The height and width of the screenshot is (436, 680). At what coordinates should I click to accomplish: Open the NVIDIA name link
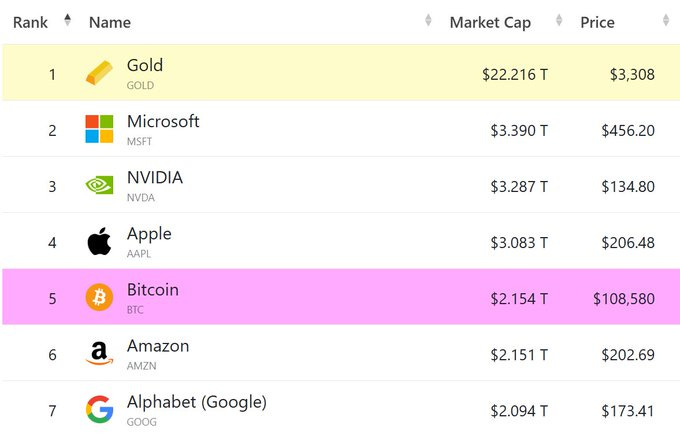[x=155, y=177]
